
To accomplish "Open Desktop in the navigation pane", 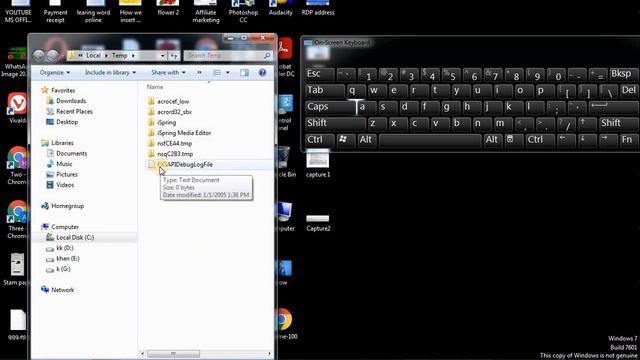I will tap(67, 122).
